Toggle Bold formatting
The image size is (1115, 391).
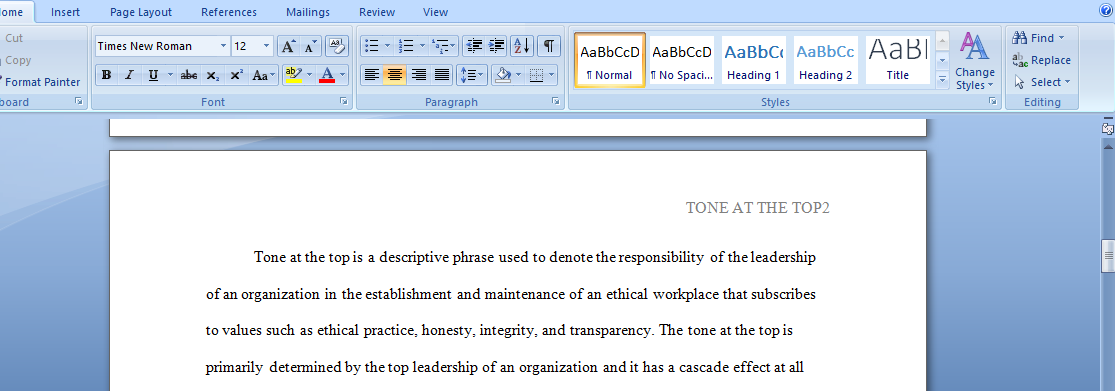click(107, 75)
